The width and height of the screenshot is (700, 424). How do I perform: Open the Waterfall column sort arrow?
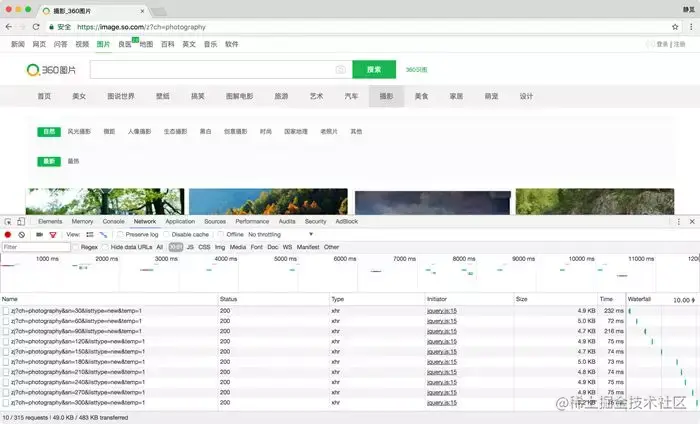click(693, 300)
